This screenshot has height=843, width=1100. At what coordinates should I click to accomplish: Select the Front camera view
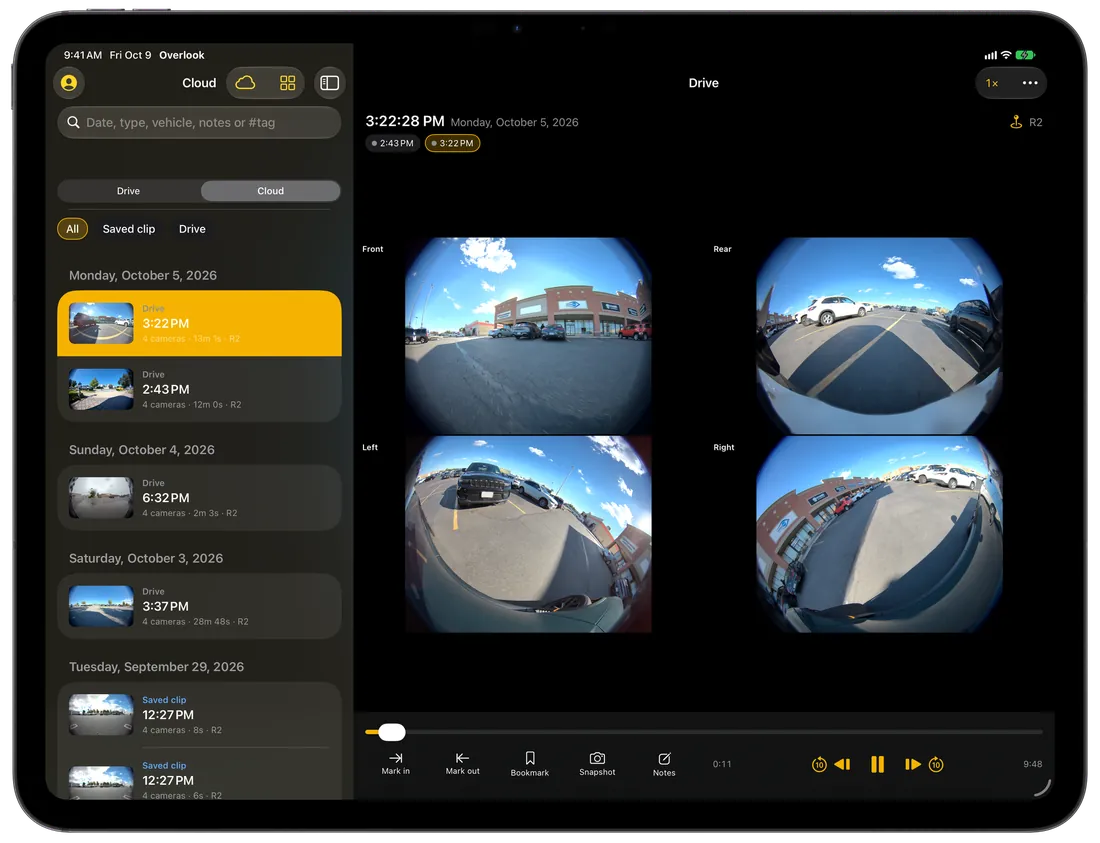(528, 336)
